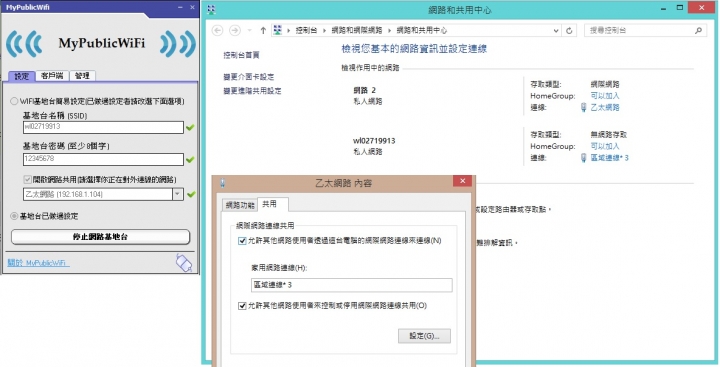Click the 網路和網際網路 breadcrumb

(x=357, y=30)
